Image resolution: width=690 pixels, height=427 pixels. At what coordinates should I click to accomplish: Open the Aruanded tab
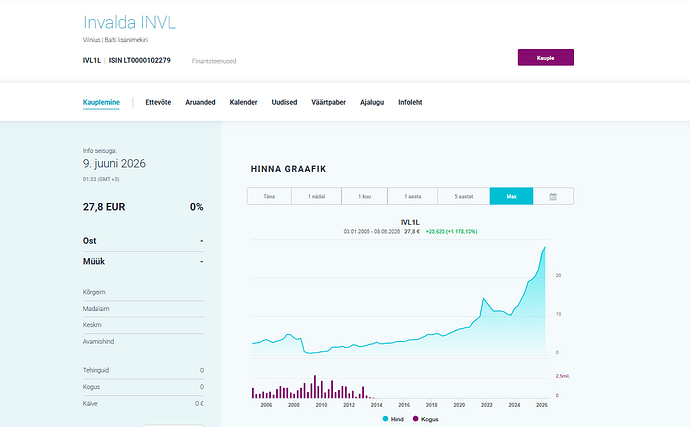[x=200, y=102]
